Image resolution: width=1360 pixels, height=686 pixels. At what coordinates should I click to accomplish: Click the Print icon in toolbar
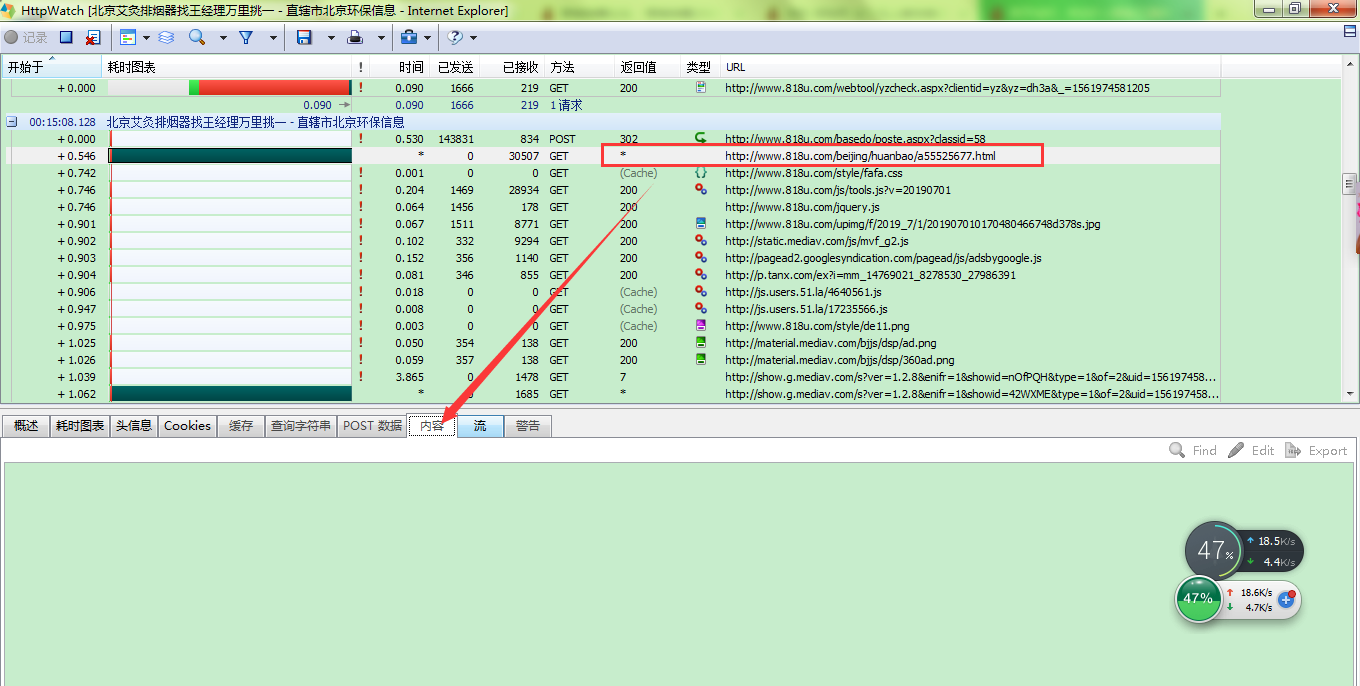click(355, 37)
